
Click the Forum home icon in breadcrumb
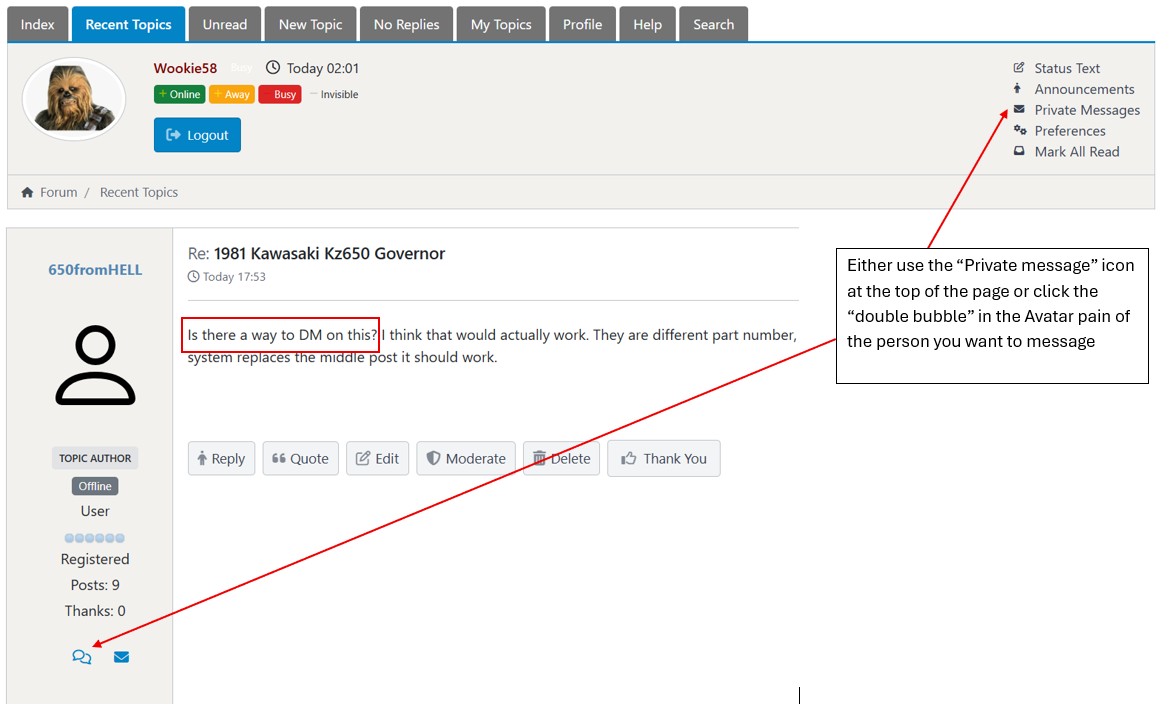(x=28, y=192)
